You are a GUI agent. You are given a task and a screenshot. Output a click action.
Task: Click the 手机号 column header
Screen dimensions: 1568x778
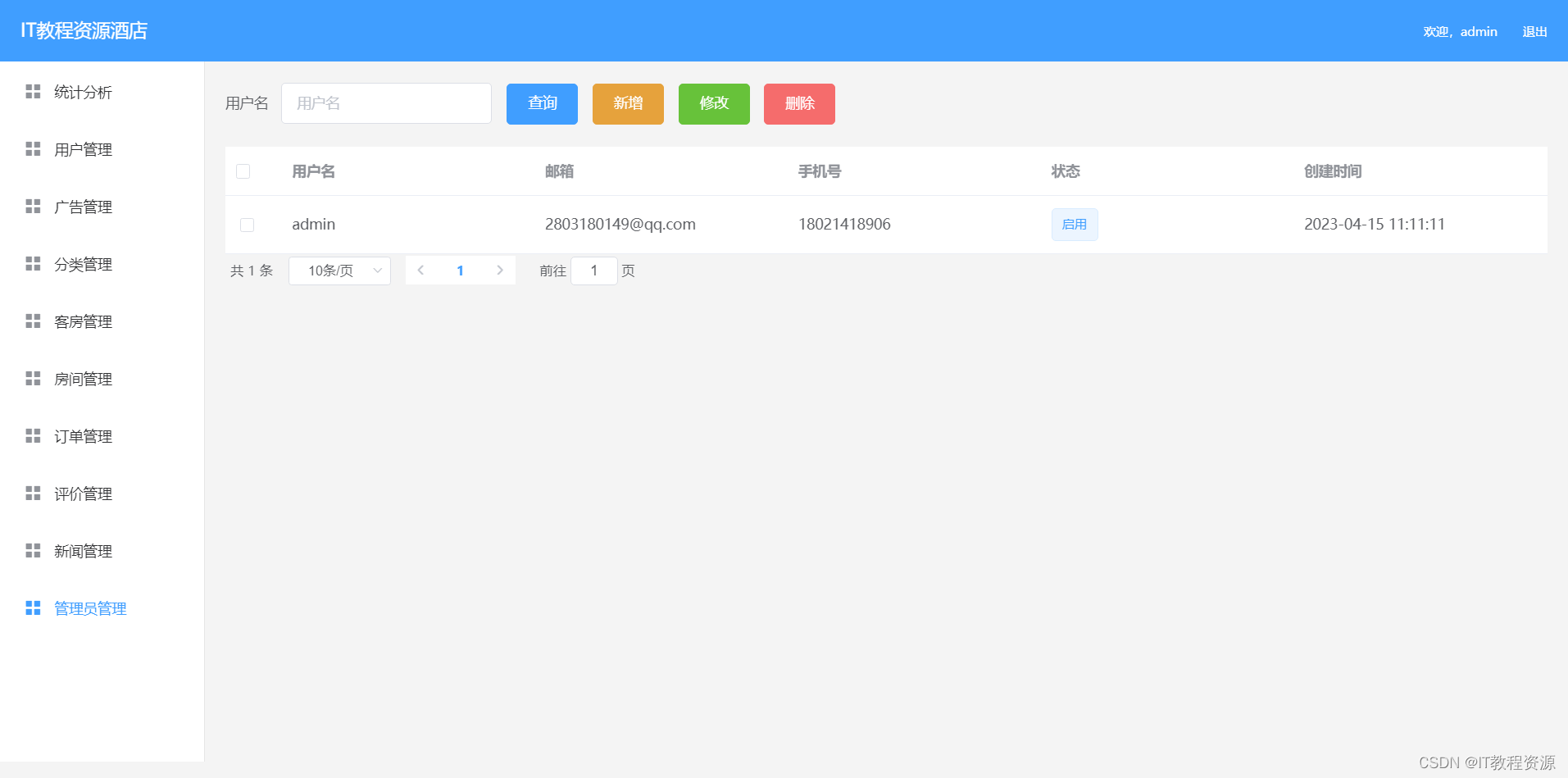[x=820, y=171]
